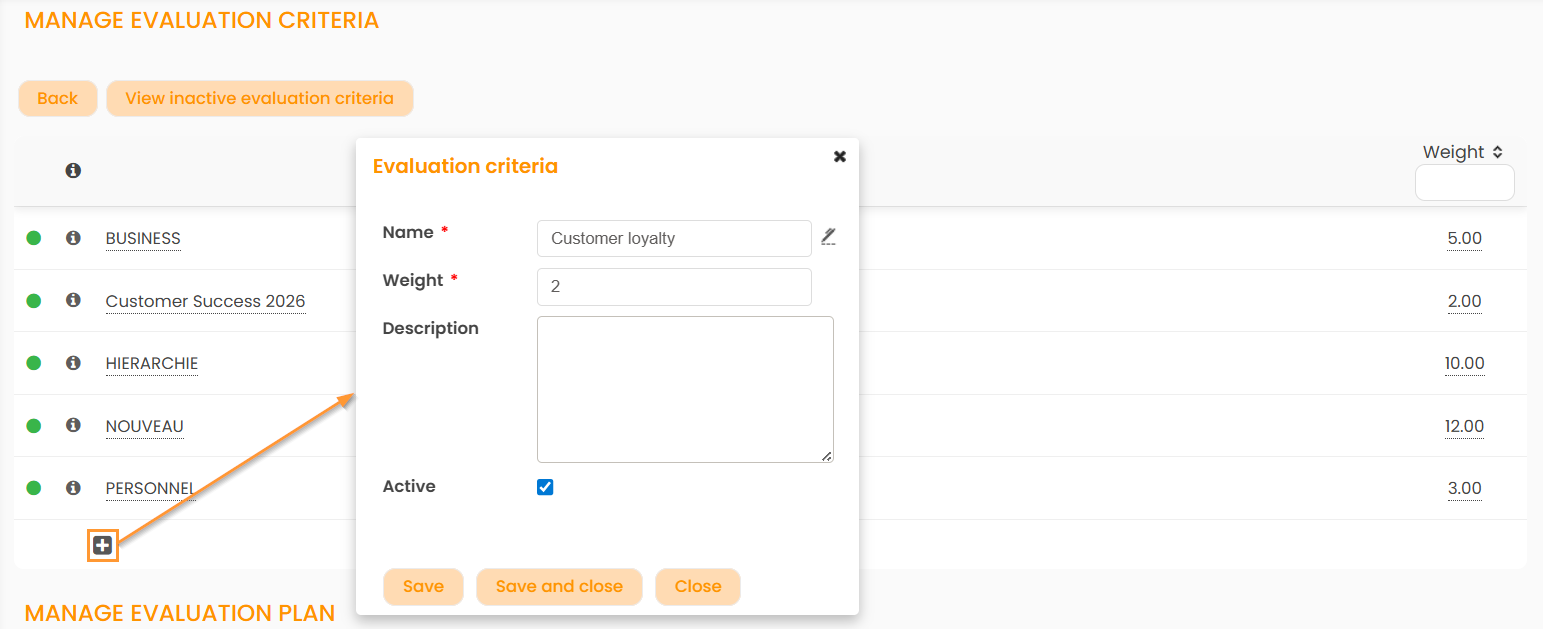The height and width of the screenshot is (629, 1543).
Task: Click the info icon beside BUSINESS
Action: tap(73, 238)
